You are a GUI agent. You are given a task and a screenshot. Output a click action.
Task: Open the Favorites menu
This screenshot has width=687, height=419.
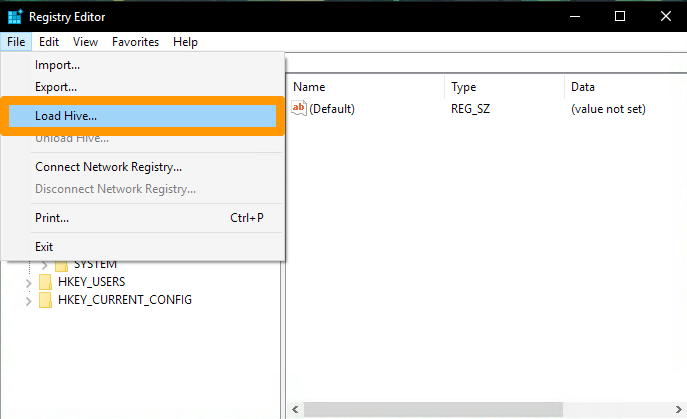(x=135, y=42)
